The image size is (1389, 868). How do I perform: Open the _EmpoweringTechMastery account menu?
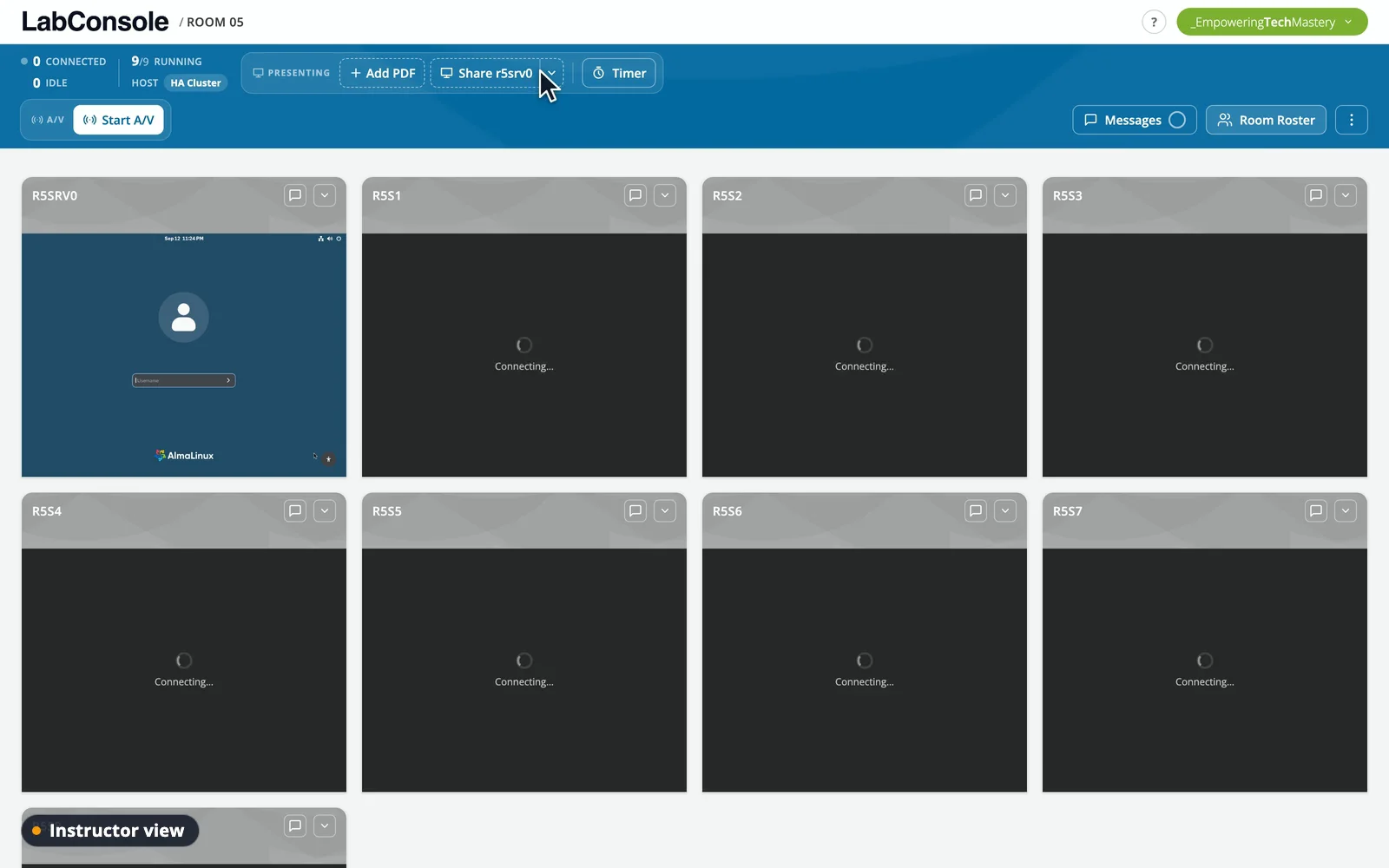pos(1272,22)
